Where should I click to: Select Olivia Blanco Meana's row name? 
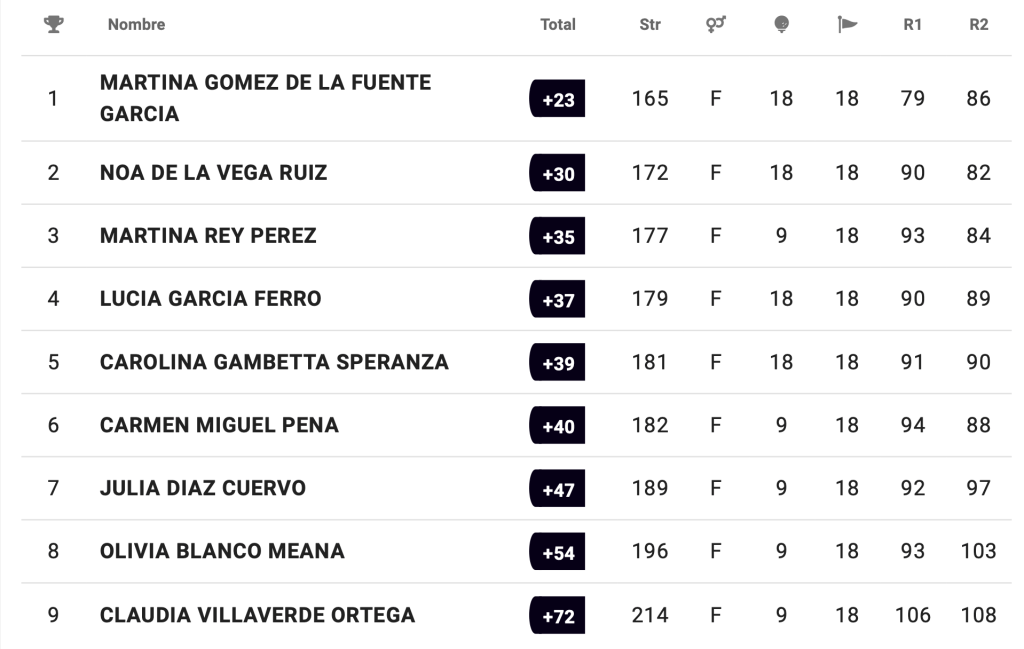tap(222, 551)
